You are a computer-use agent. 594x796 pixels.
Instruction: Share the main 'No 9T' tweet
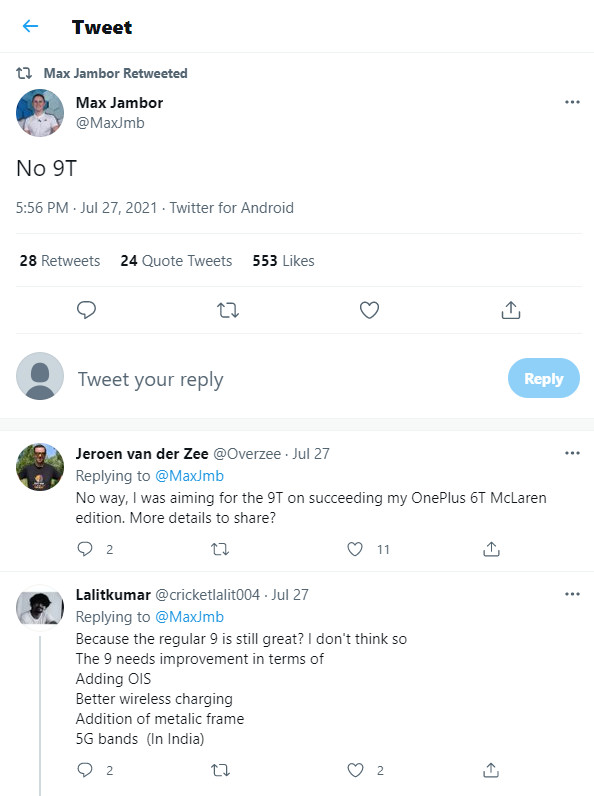point(511,310)
